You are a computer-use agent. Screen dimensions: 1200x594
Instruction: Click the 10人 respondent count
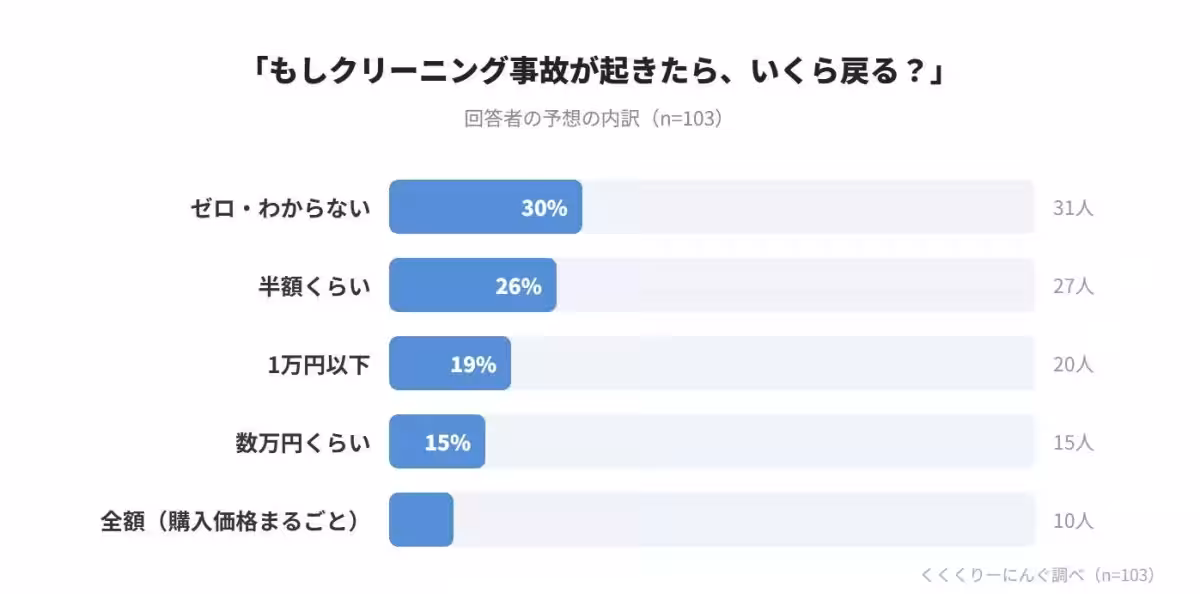1073,520
